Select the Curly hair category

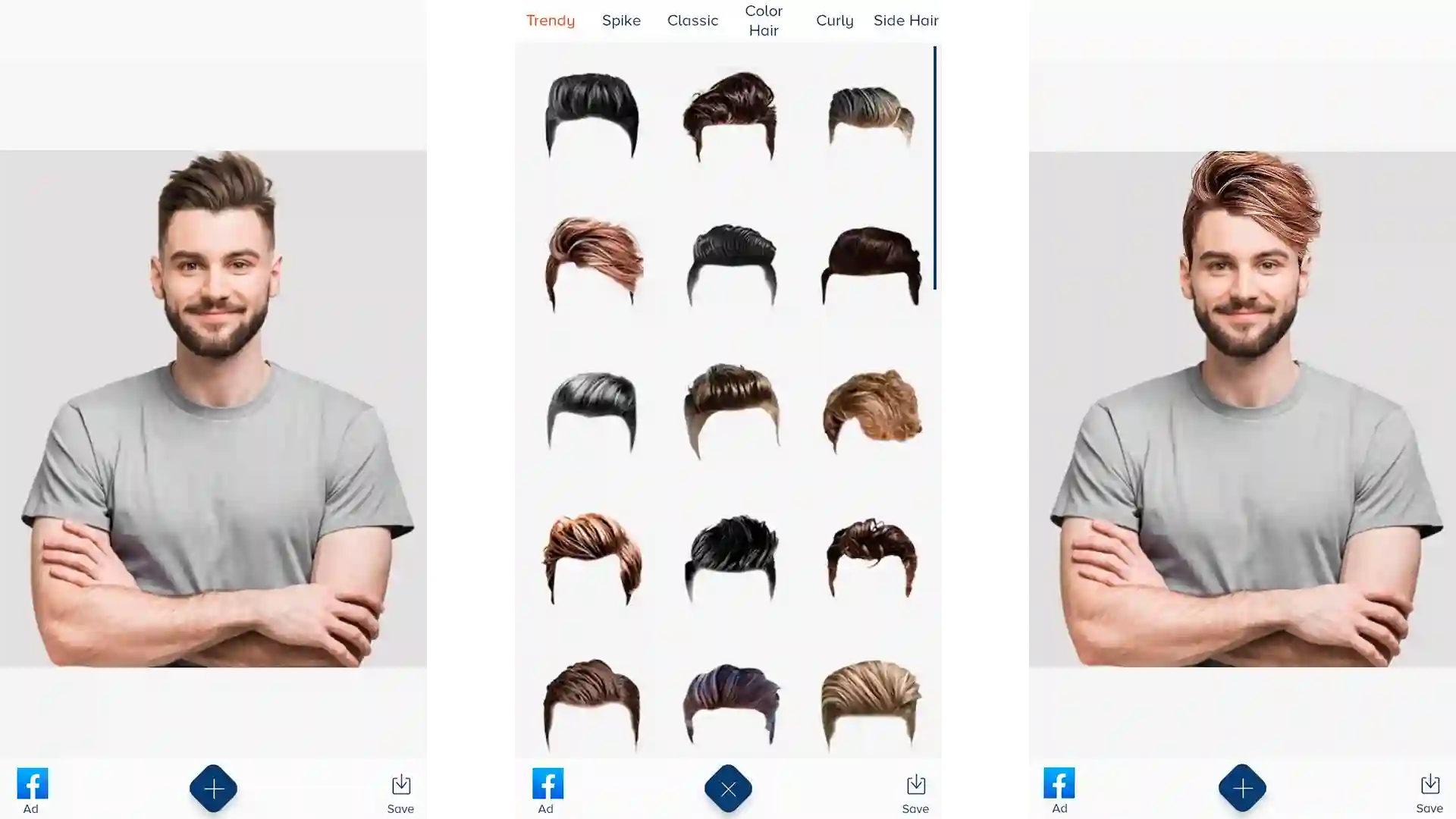[x=834, y=20]
